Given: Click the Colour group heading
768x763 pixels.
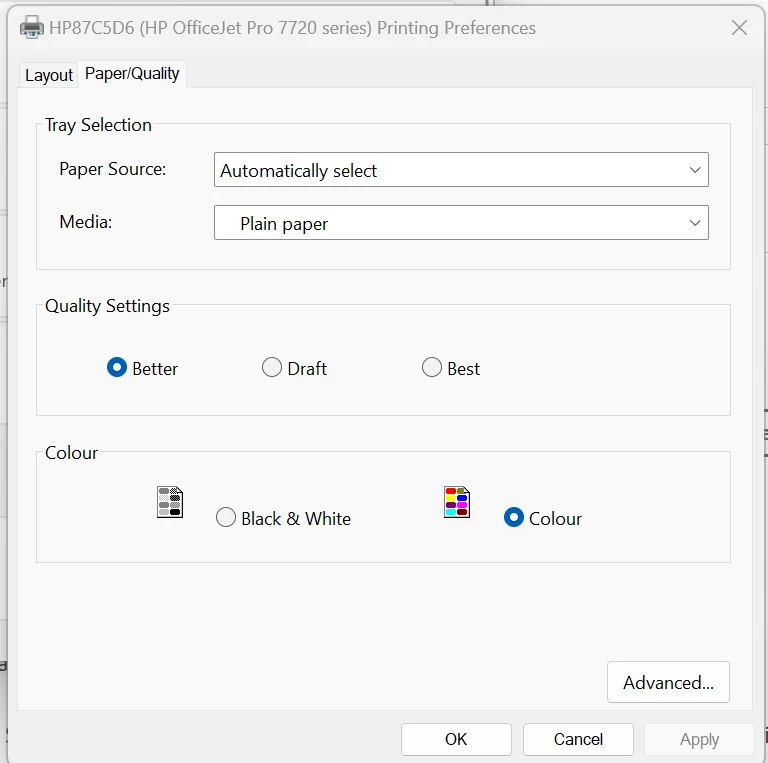Looking at the screenshot, I should tap(72, 453).
